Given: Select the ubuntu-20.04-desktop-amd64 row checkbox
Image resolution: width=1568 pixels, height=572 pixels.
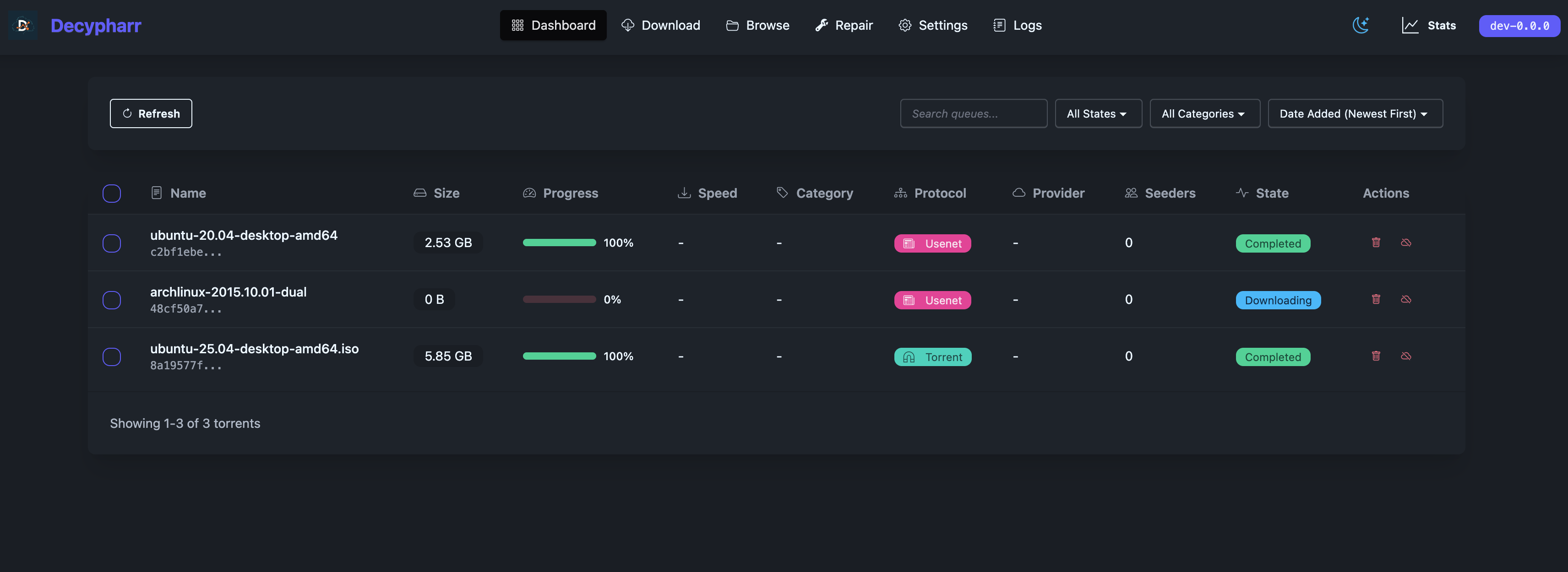Looking at the screenshot, I should click(x=111, y=243).
